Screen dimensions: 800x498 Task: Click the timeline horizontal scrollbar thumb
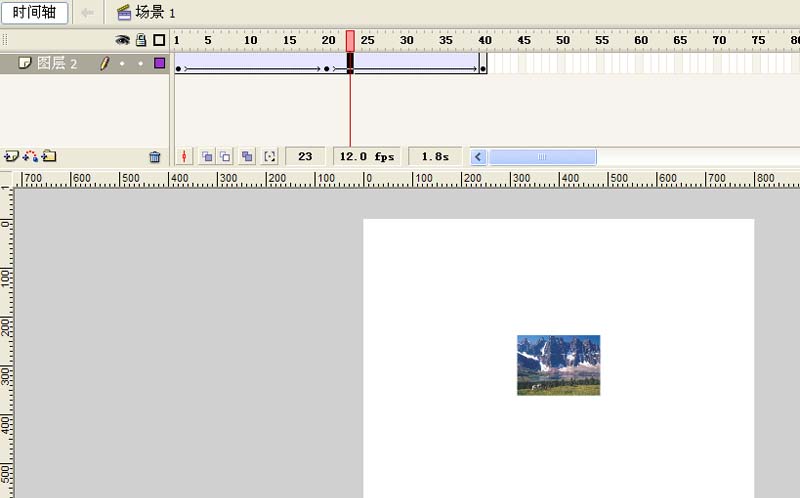tap(542, 157)
